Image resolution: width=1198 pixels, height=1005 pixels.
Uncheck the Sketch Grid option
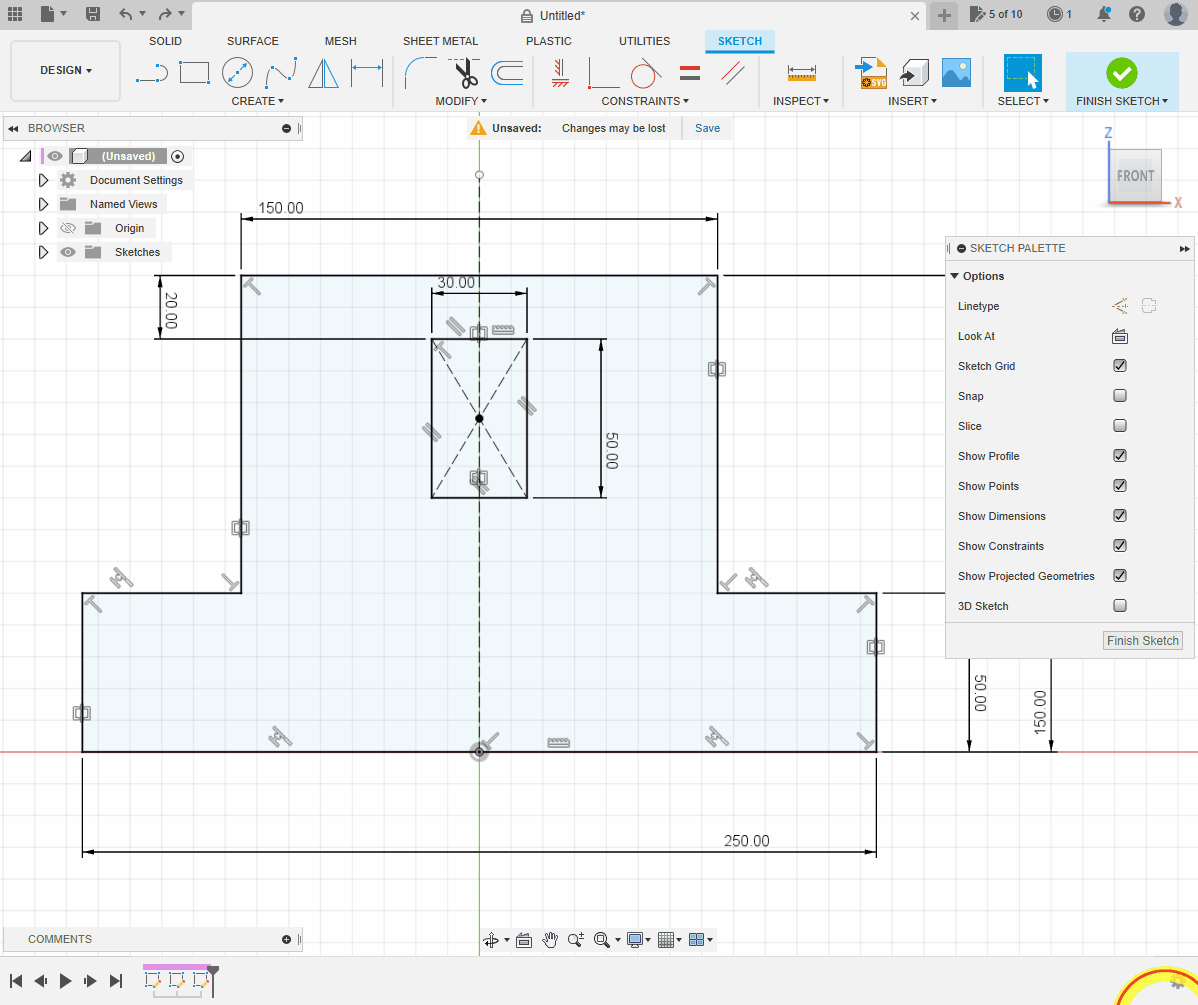1120,366
